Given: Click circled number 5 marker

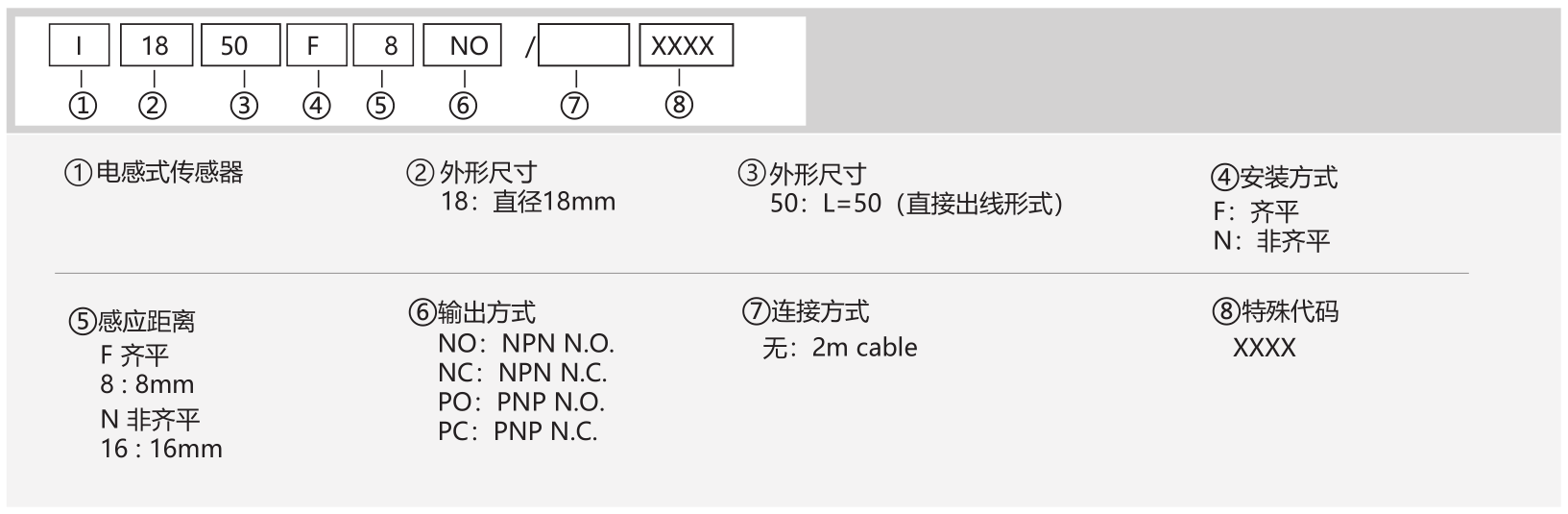Looking at the screenshot, I should coord(381,104).
